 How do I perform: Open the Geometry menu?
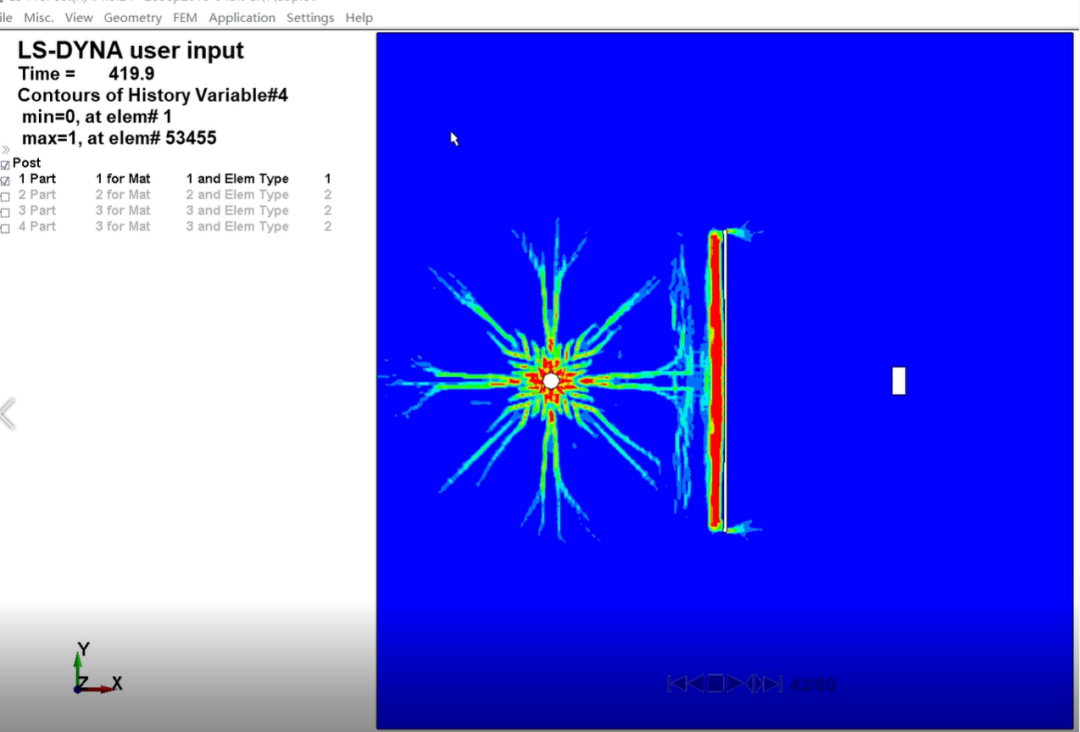[132, 18]
